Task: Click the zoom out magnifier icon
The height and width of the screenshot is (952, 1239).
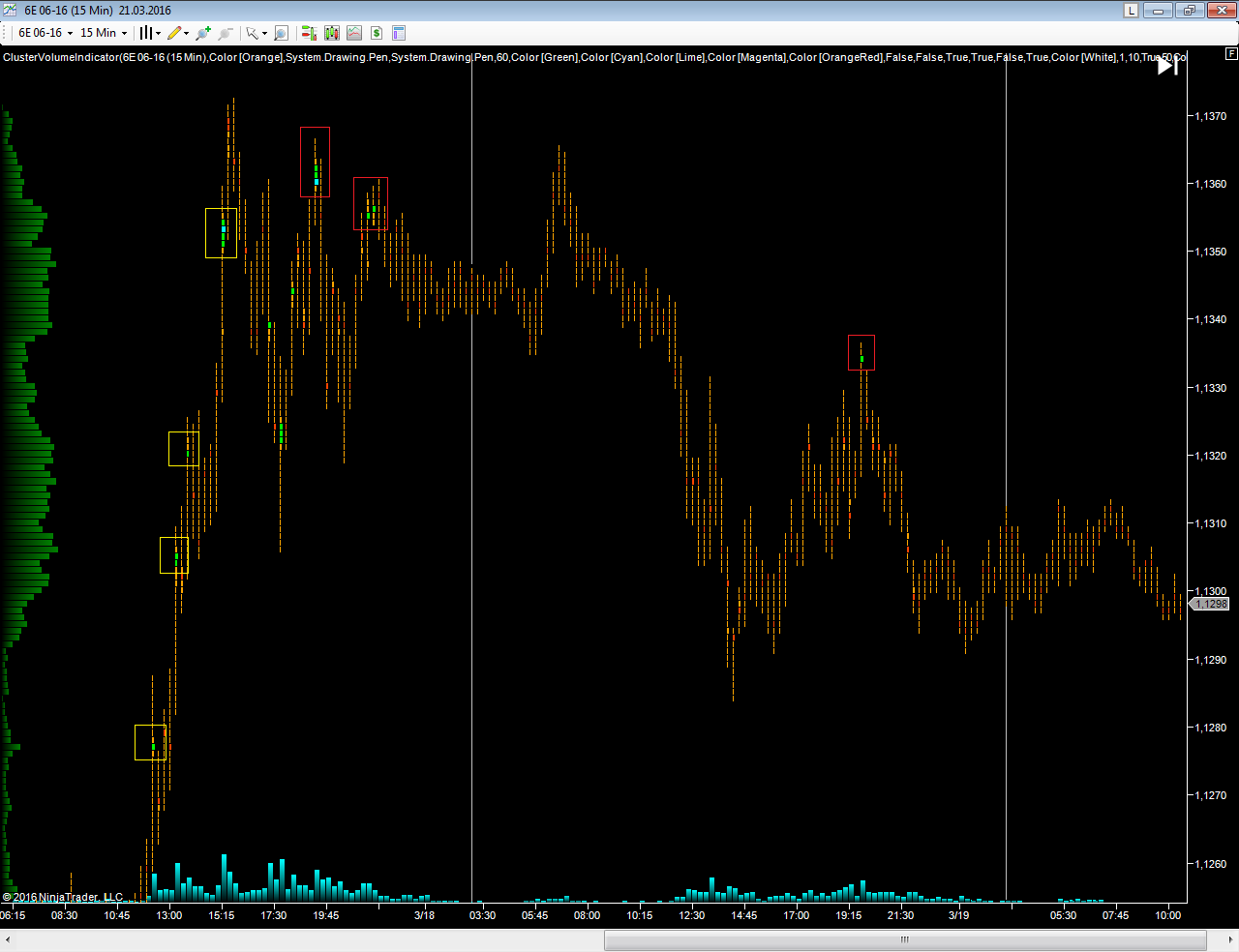Action: click(226, 33)
